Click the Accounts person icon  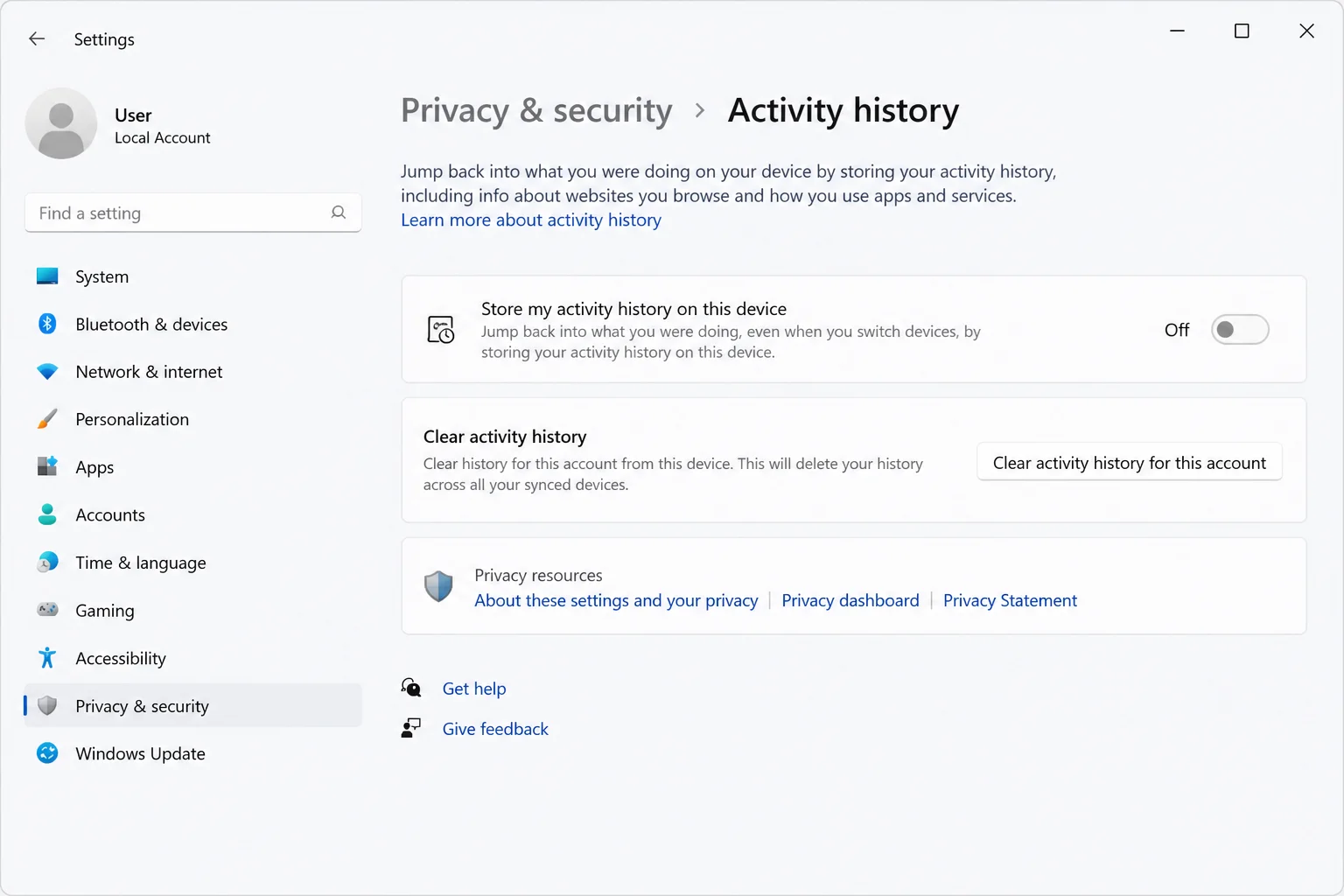click(47, 514)
